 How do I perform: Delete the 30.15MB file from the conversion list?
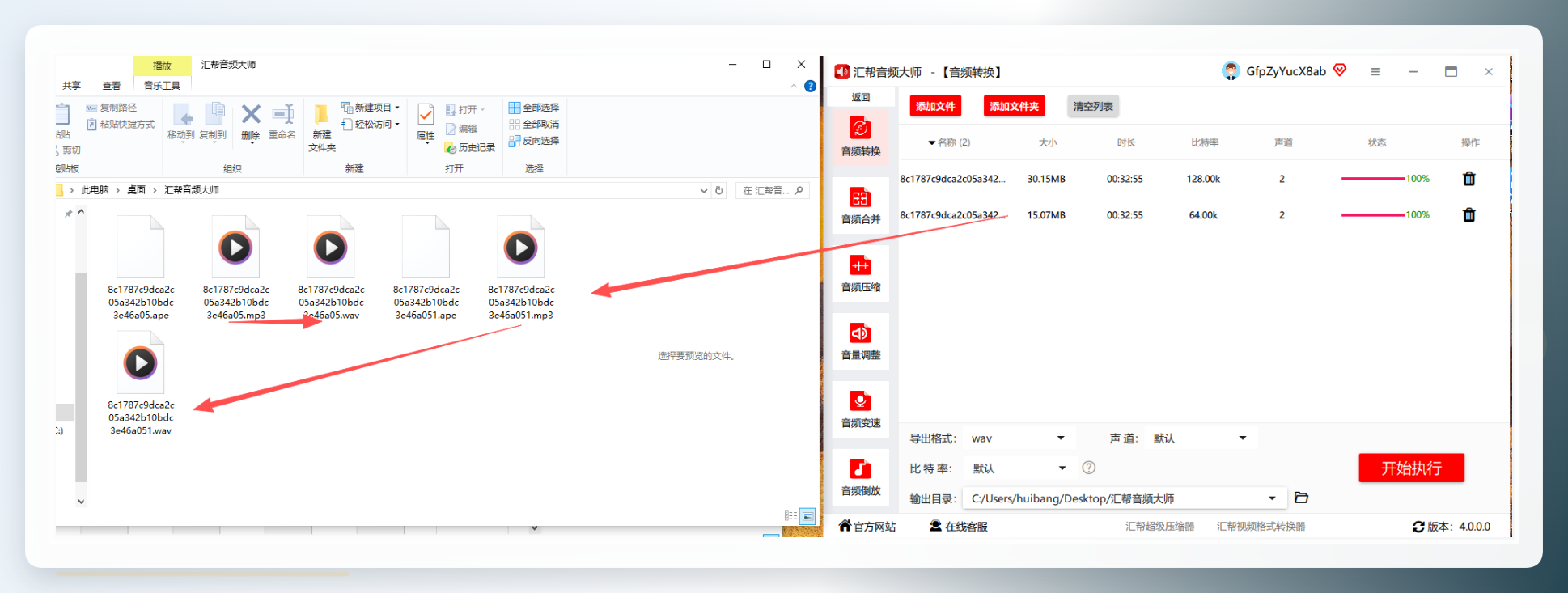(1469, 179)
